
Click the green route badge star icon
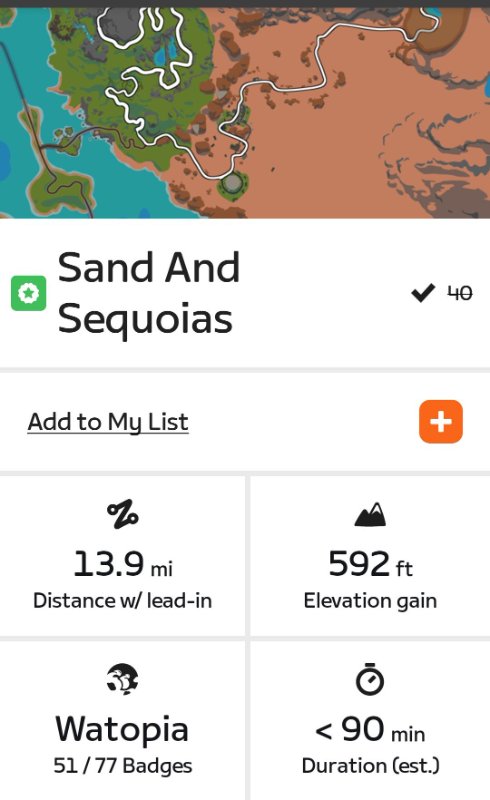(x=29, y=293)
